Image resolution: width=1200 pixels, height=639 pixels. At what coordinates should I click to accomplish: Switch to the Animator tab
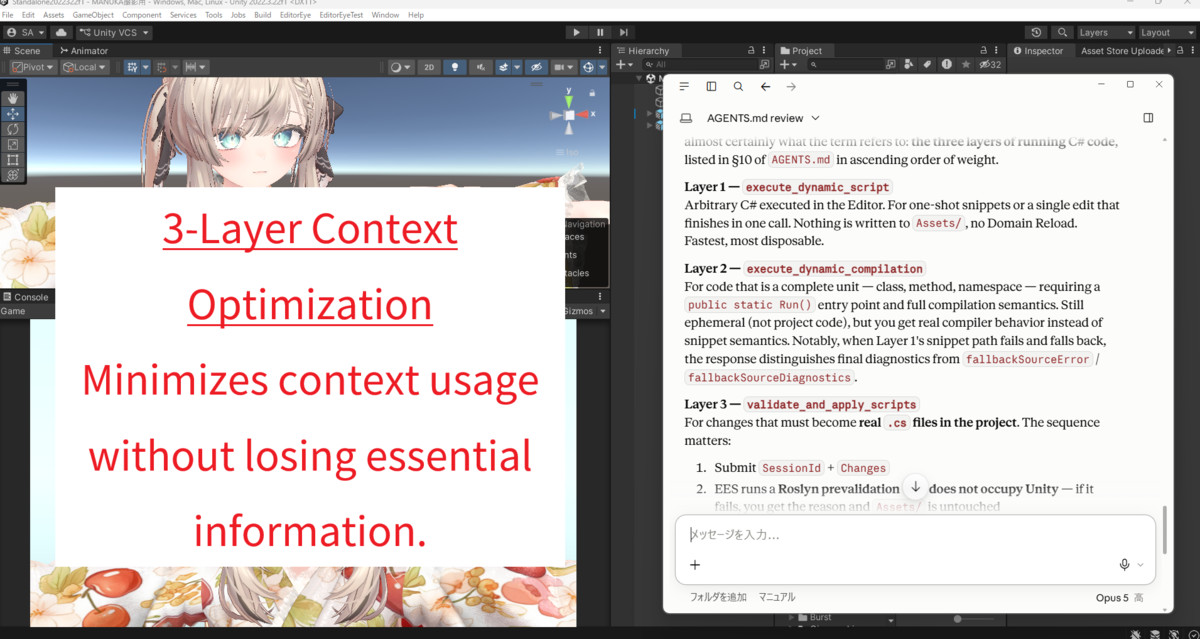(x=84, y=50)
